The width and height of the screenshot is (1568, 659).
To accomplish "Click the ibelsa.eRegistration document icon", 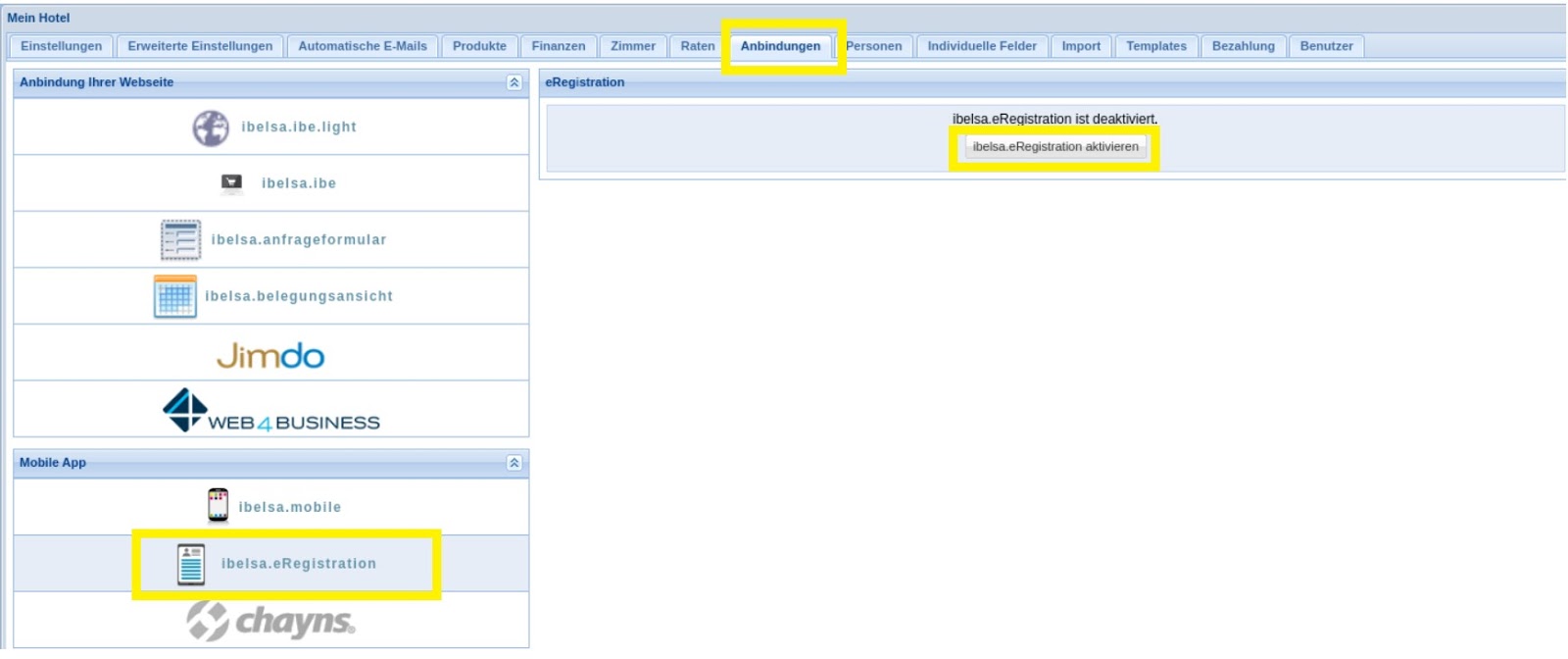I will click(191, 564).
